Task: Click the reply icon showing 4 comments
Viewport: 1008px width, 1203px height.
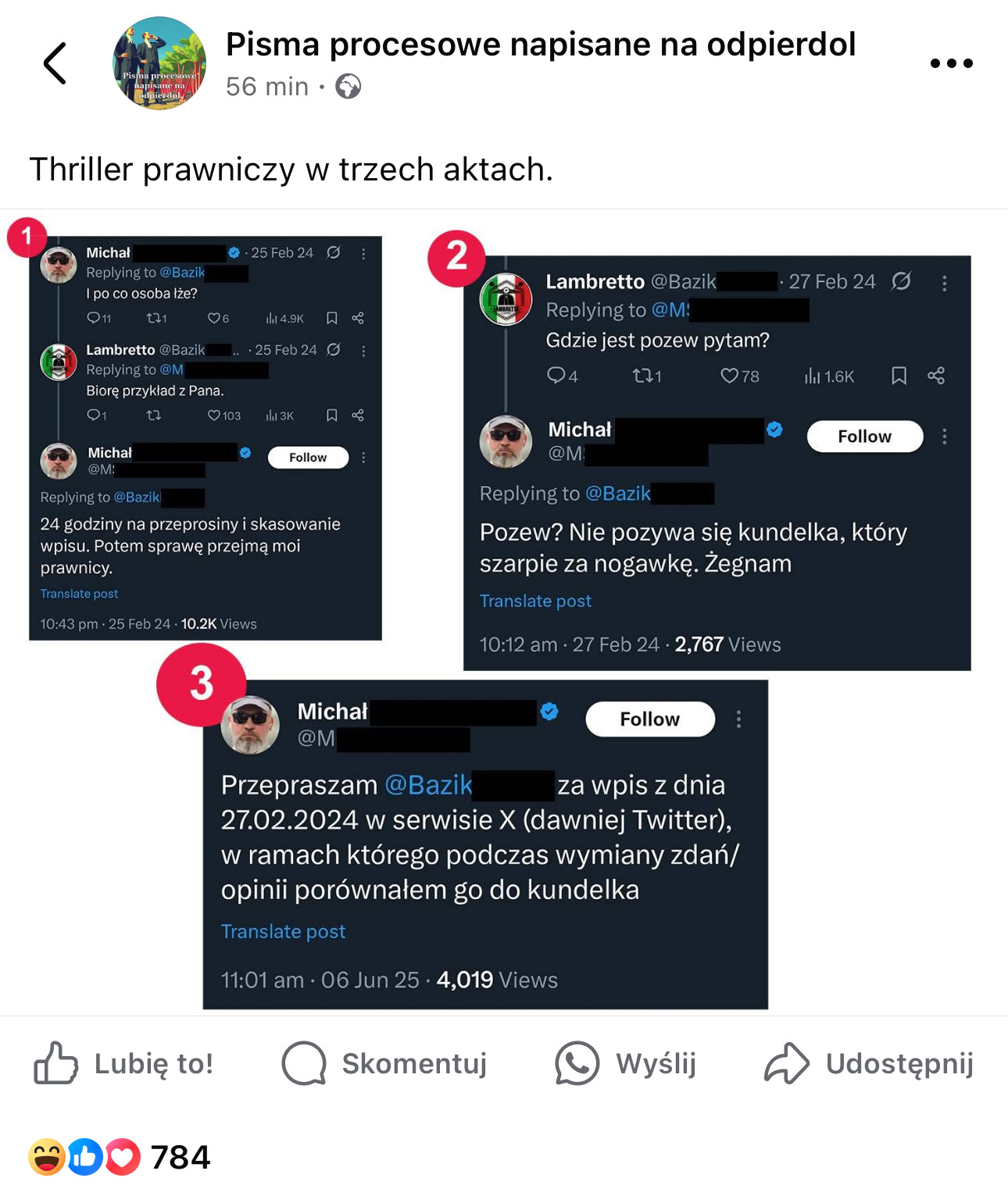Action: (562, 376)
